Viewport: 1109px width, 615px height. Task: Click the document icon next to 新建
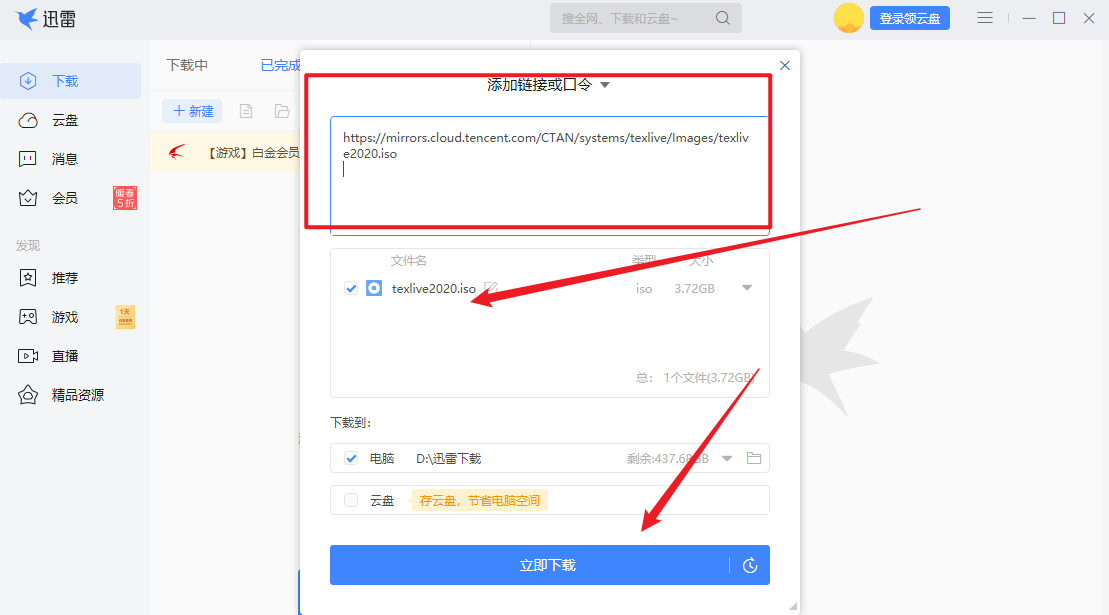(245, 111)
